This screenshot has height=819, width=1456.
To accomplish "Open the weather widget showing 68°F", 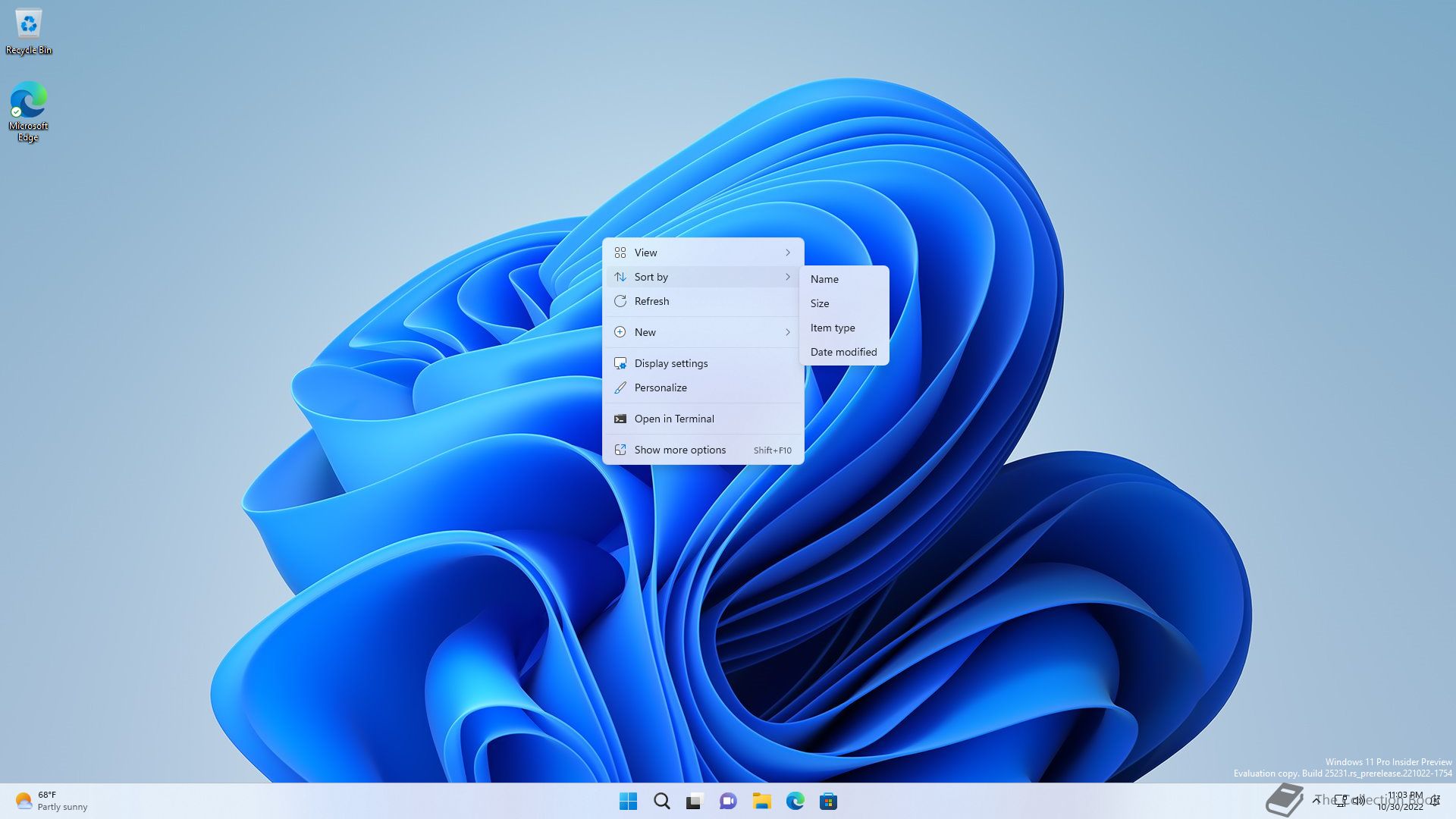I will point(52,801).
